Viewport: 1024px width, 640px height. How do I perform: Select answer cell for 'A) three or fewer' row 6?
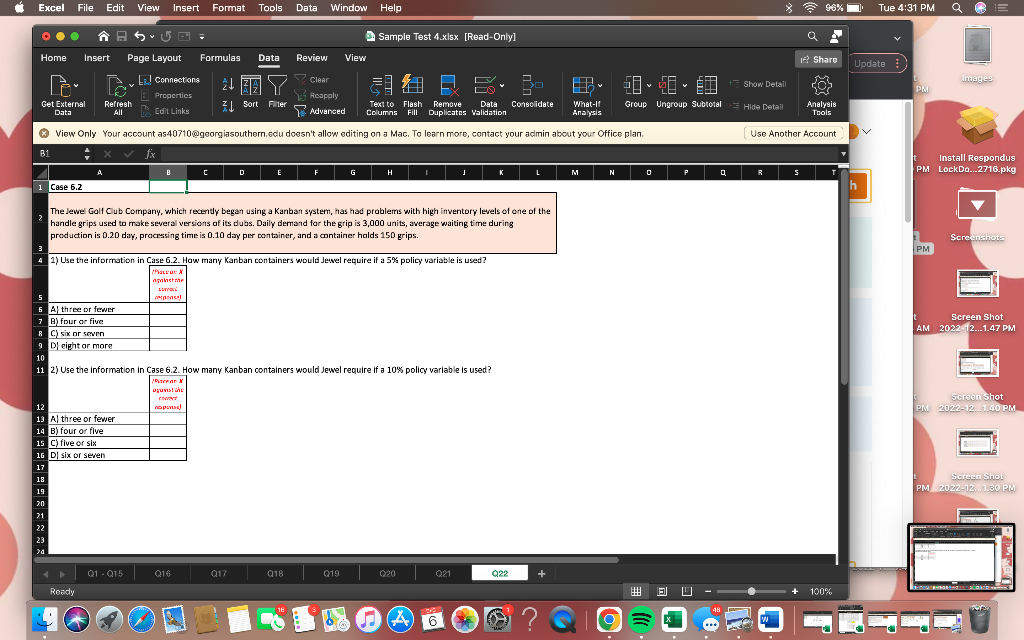pos(168,309)
